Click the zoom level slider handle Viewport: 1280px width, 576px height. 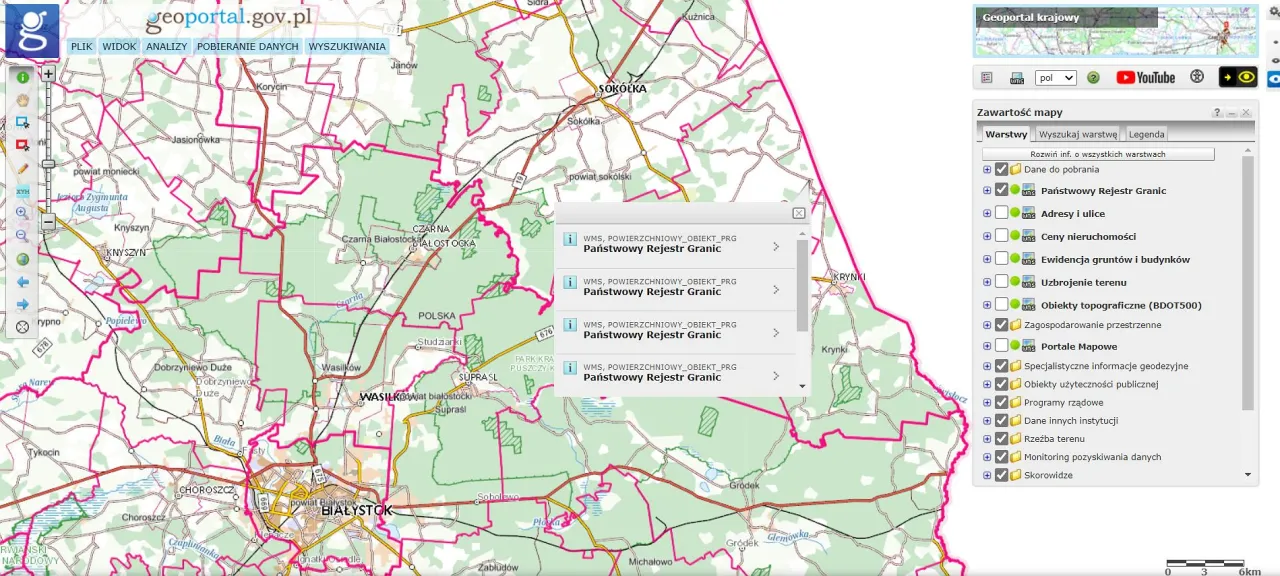click(48, 163)
